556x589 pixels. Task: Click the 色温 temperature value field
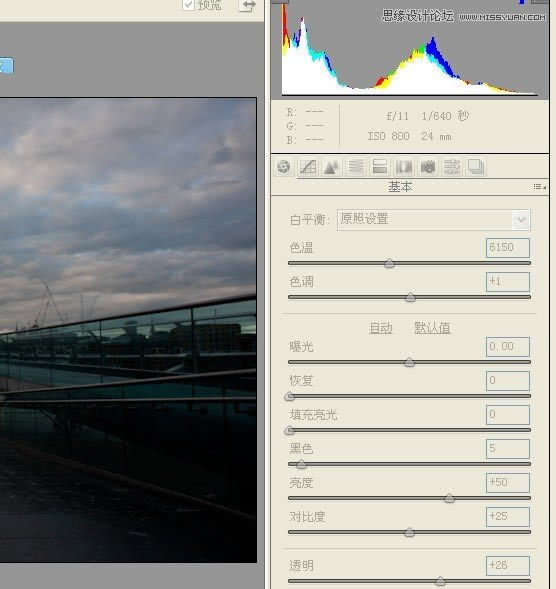[x=508, y=248]
